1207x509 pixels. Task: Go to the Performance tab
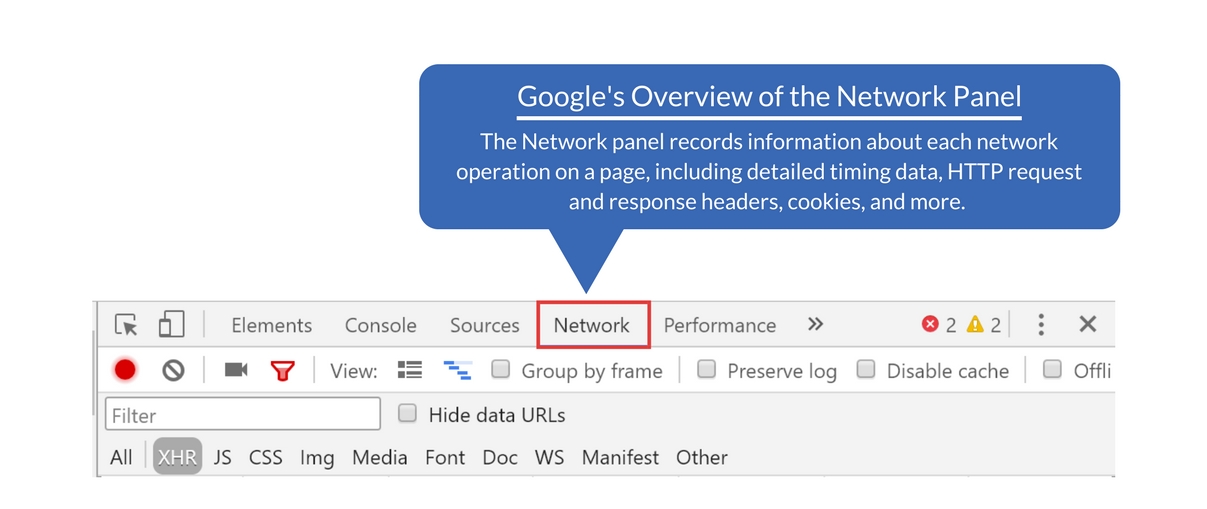720,325
